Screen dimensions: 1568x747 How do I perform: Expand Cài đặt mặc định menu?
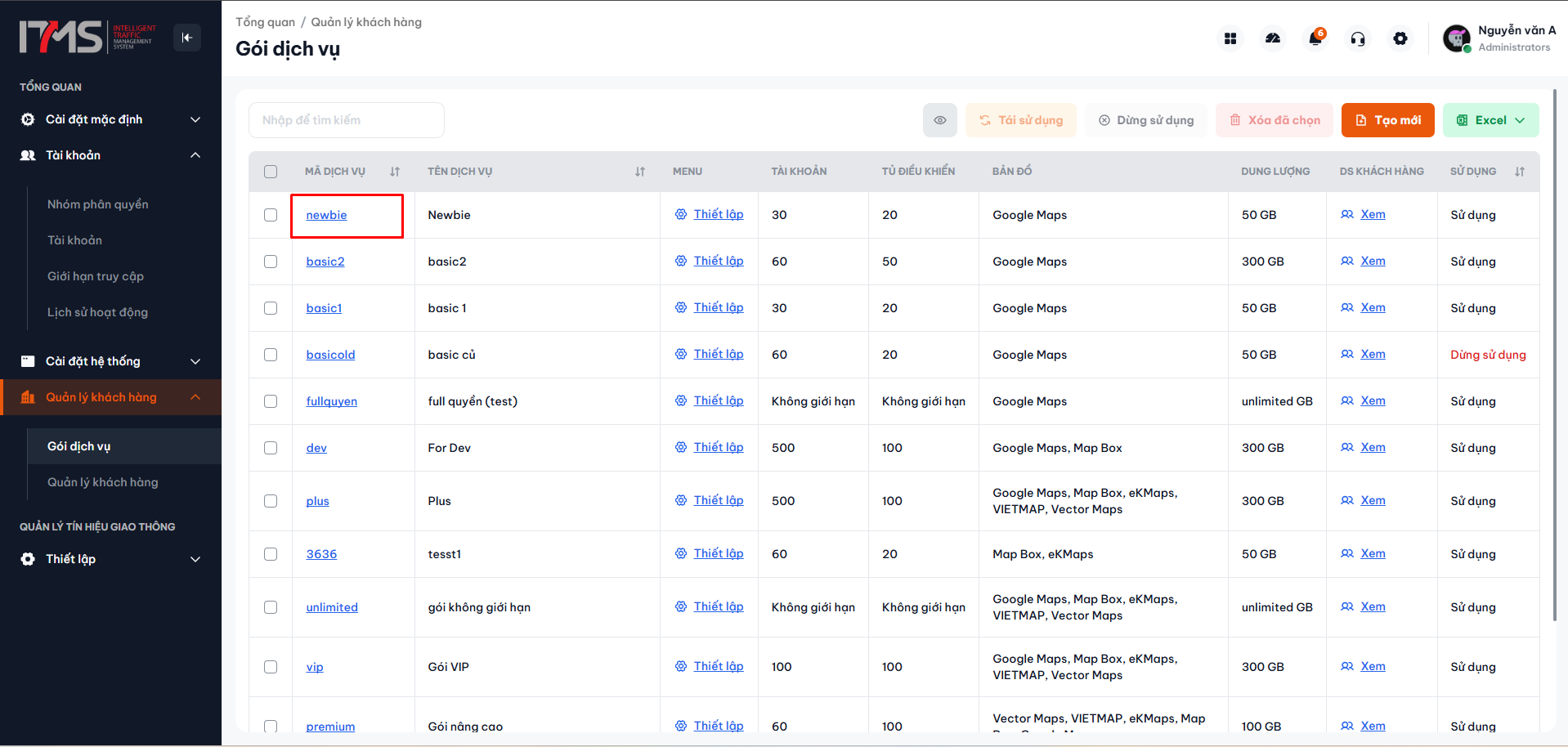[x=110, y=119]
